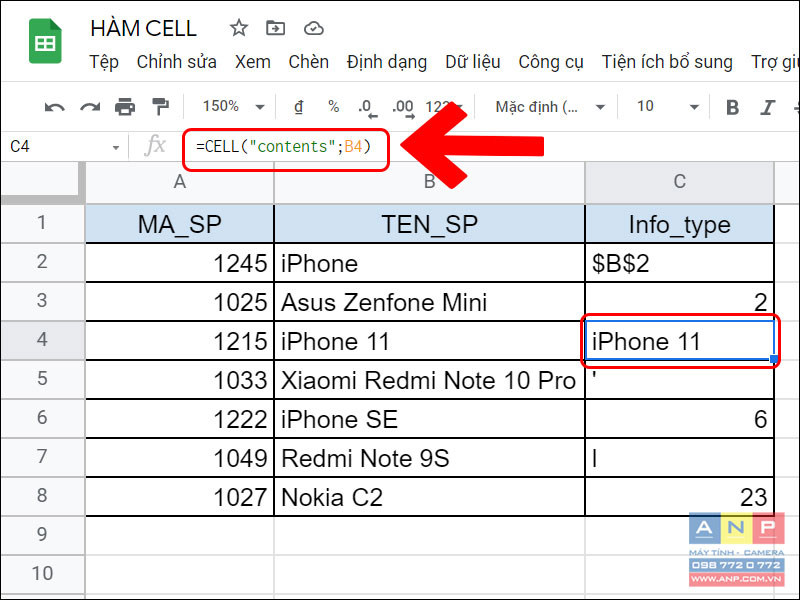800x600 pixels.
Task: Select cell containing 1215
Action: [180, 341]
